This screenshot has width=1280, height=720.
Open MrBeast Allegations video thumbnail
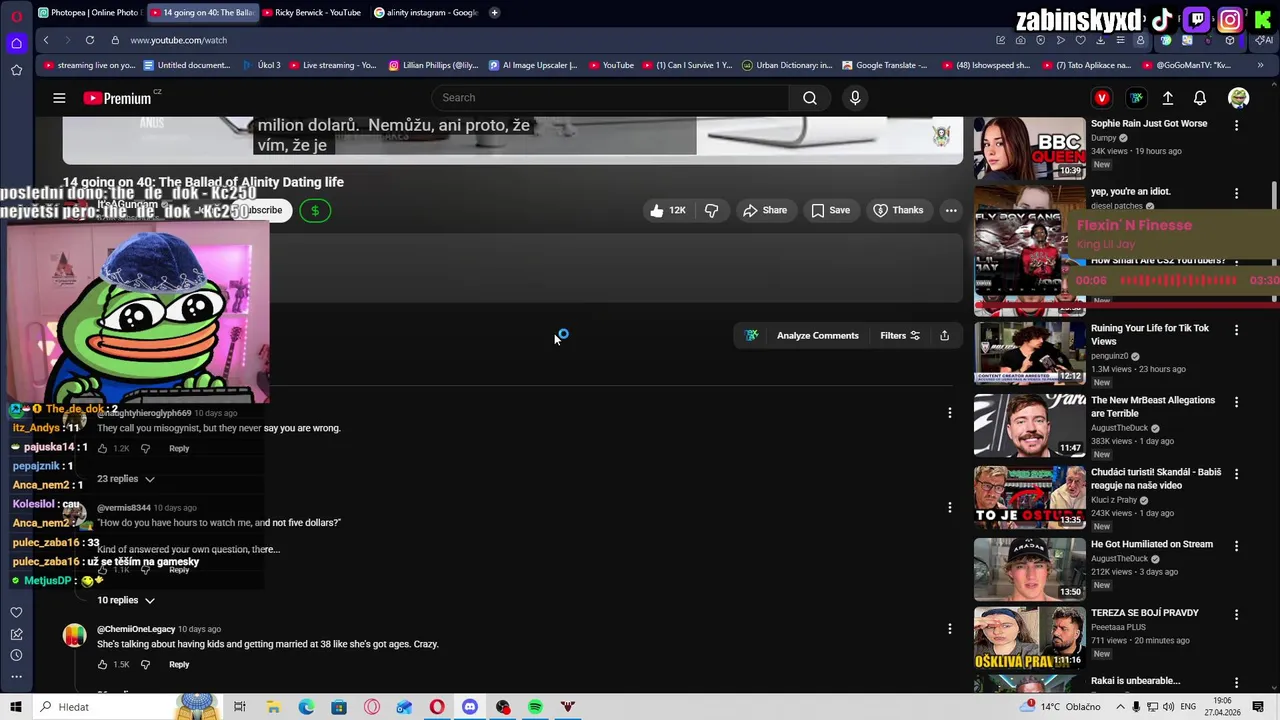coord(1029,425)
